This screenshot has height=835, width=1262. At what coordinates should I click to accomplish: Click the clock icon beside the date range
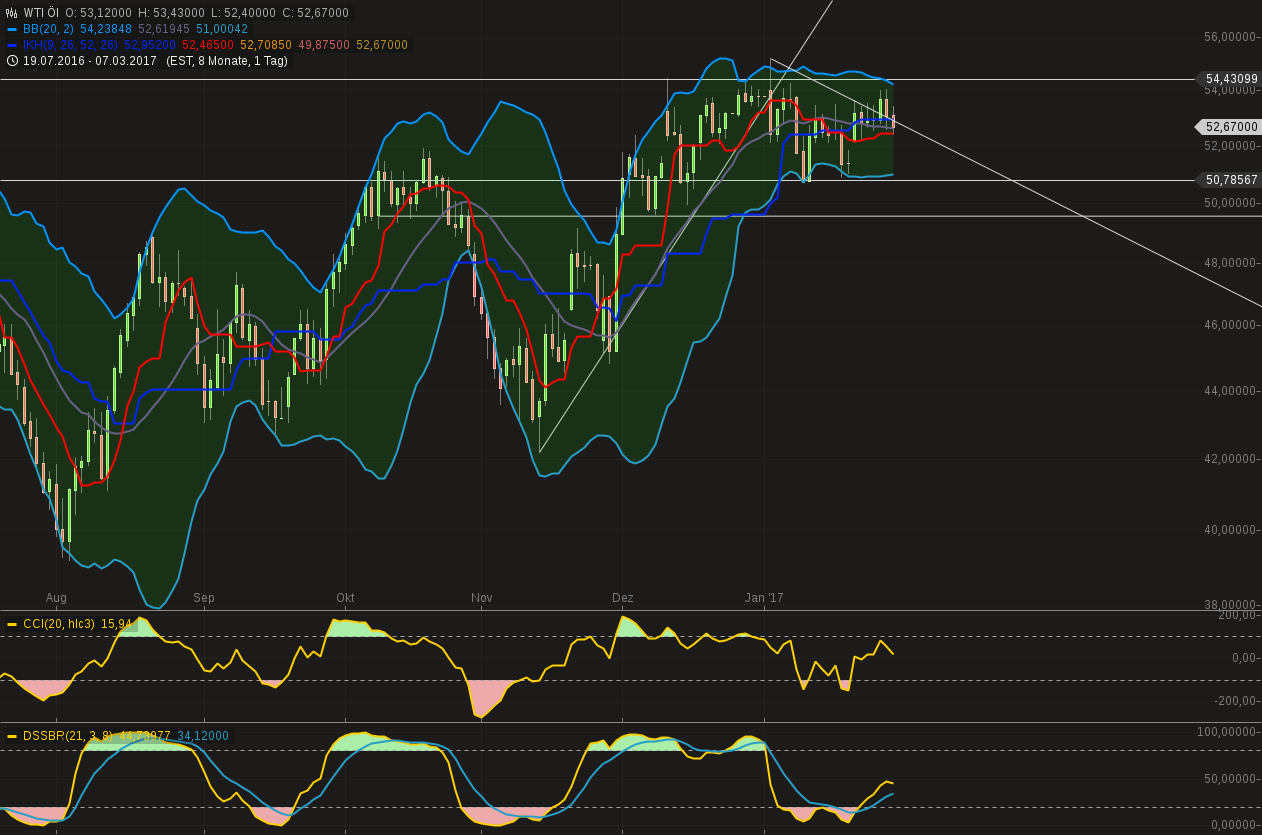pos(11,61)
